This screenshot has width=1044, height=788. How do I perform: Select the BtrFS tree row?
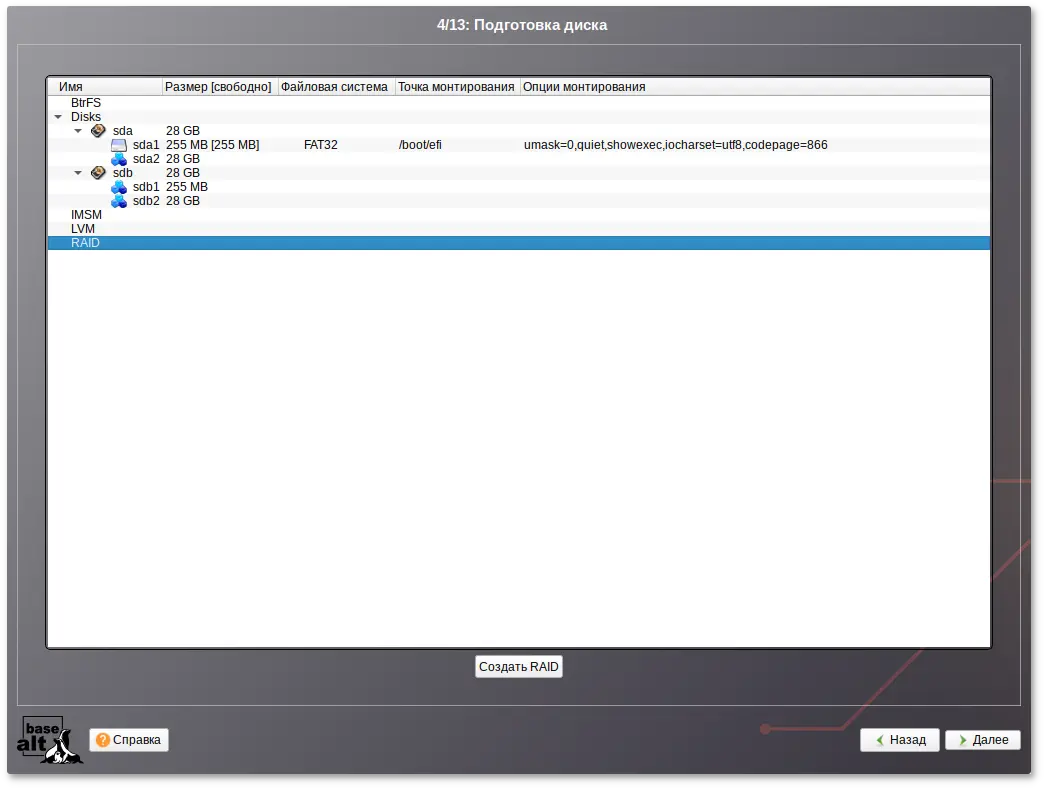(519, 103)
